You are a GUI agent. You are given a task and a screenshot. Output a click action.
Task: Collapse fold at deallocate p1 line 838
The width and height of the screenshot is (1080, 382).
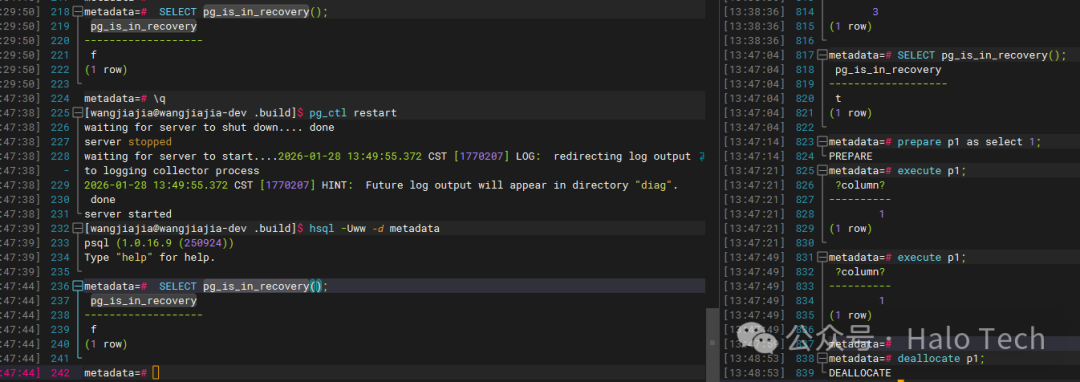[x=823, y=359]
